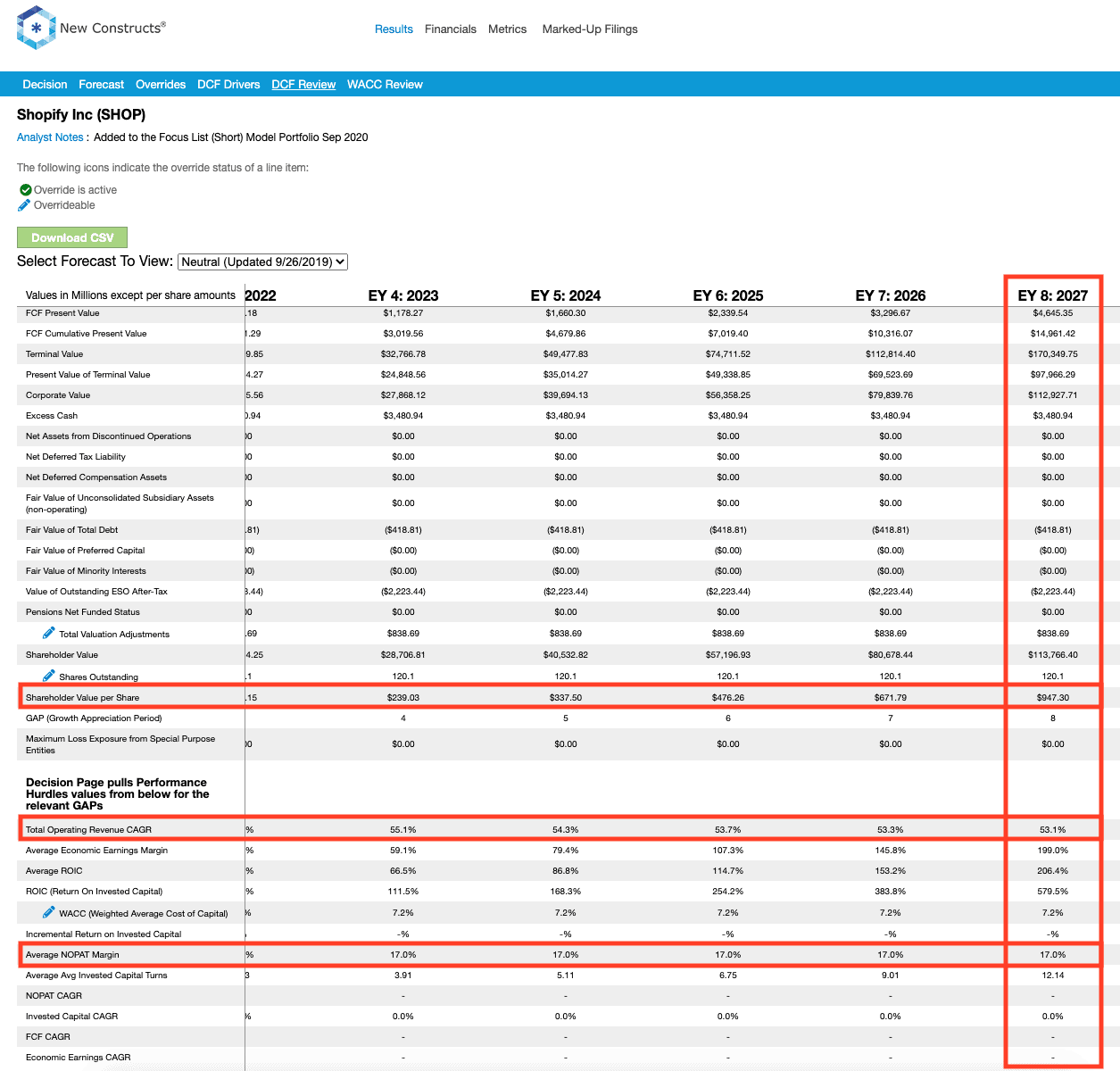This screenshot has width=1120, height=1071.
Task: Open the Financials menu item
Action: [x=451, y=29]
